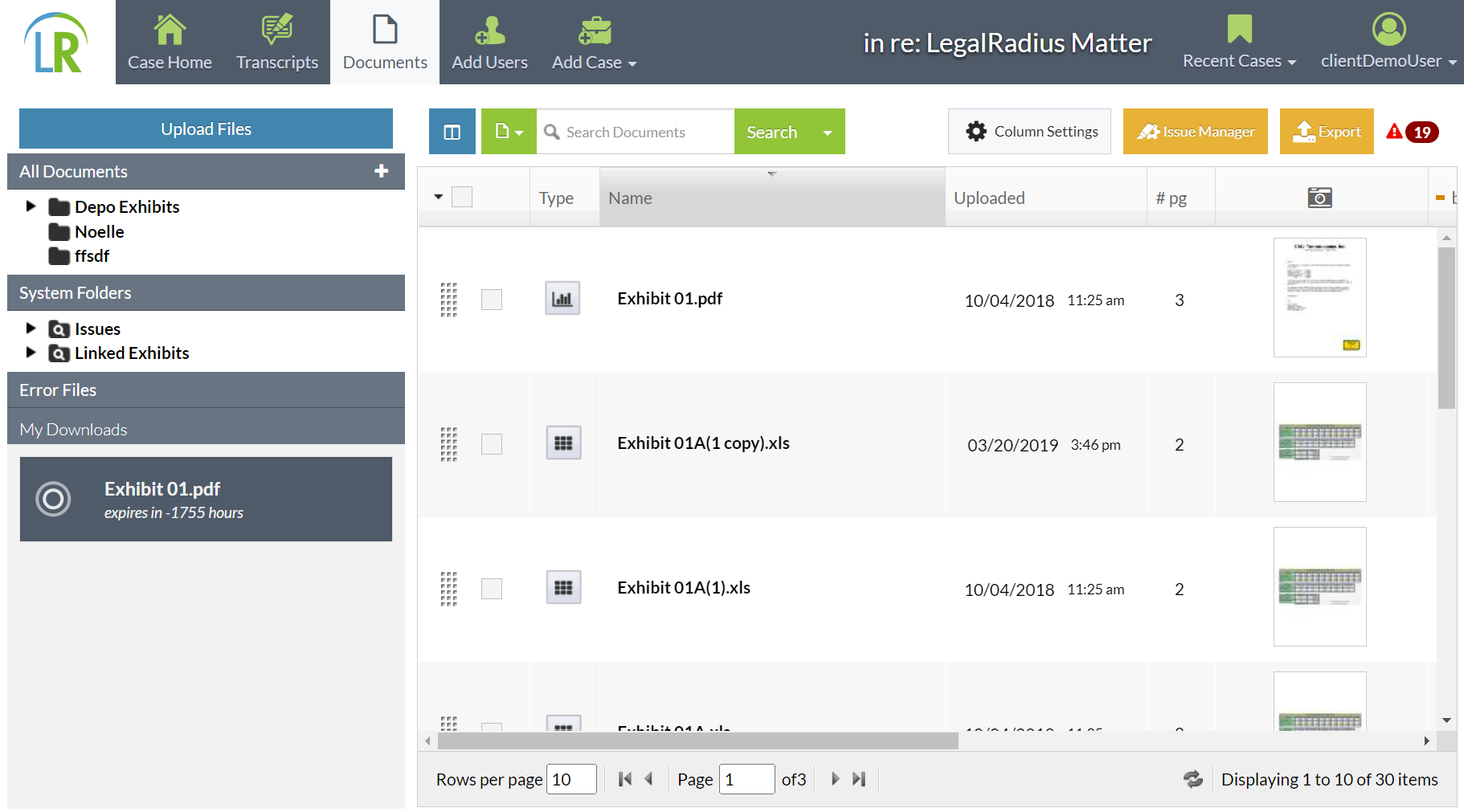Check the Exhibit 01.pdf row checkbox

coord(492,300)
